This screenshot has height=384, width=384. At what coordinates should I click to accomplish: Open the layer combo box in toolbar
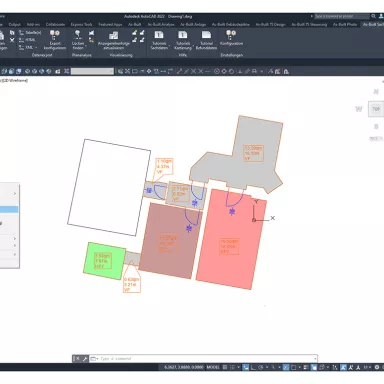click(92, 71)
